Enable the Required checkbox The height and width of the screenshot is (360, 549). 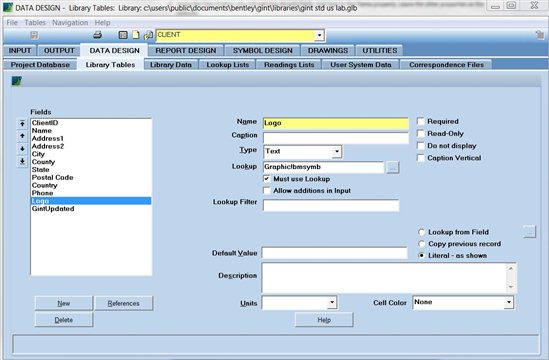(x=421, y=122)
